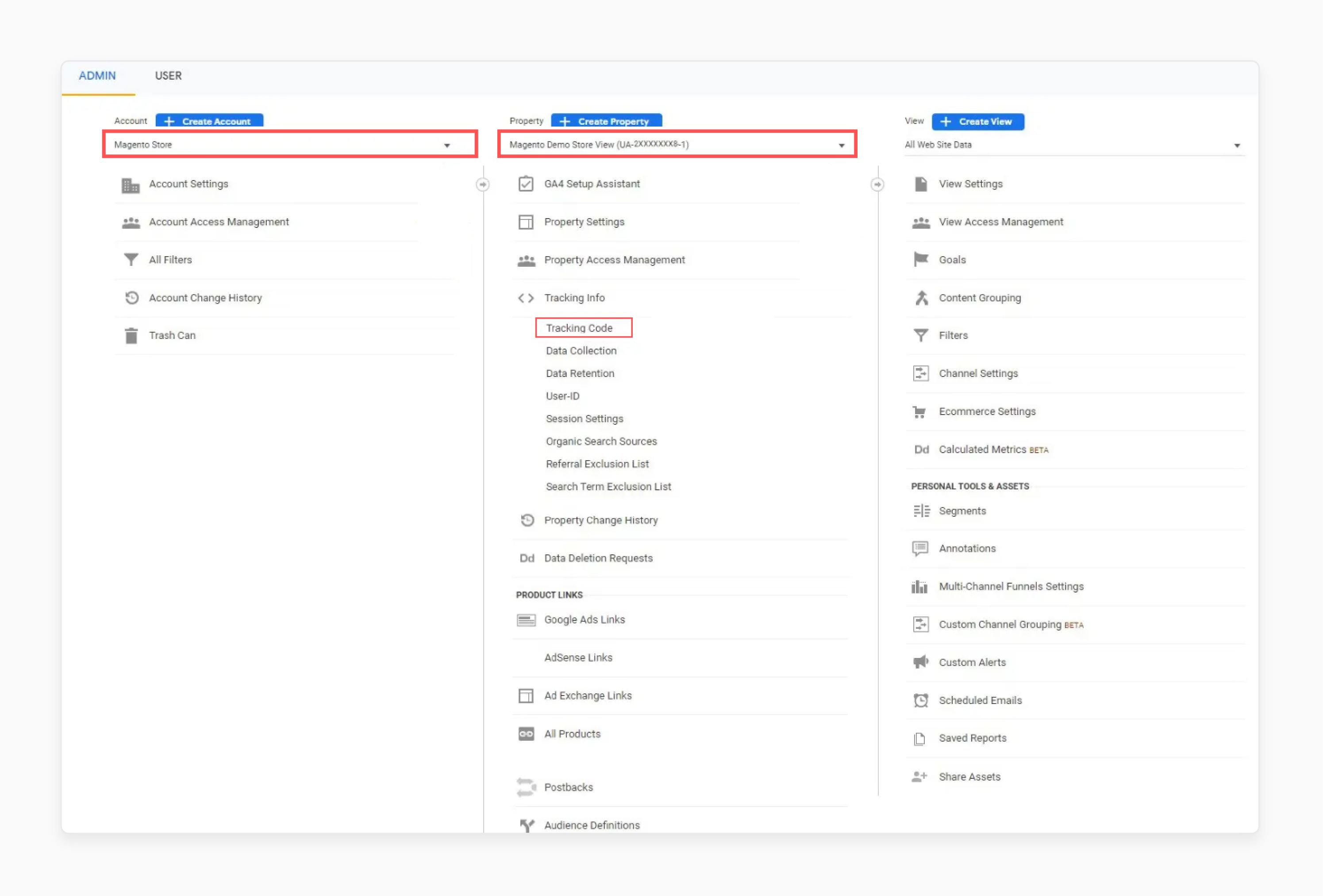Screen dimensions: 1323x896
Task: Click the Create Property button
Action: (606, 121)
